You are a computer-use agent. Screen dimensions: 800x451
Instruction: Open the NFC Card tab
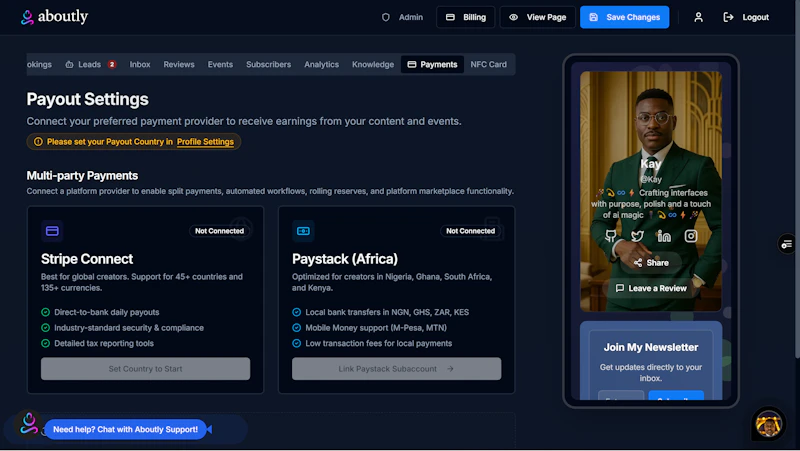pos(488,64)
